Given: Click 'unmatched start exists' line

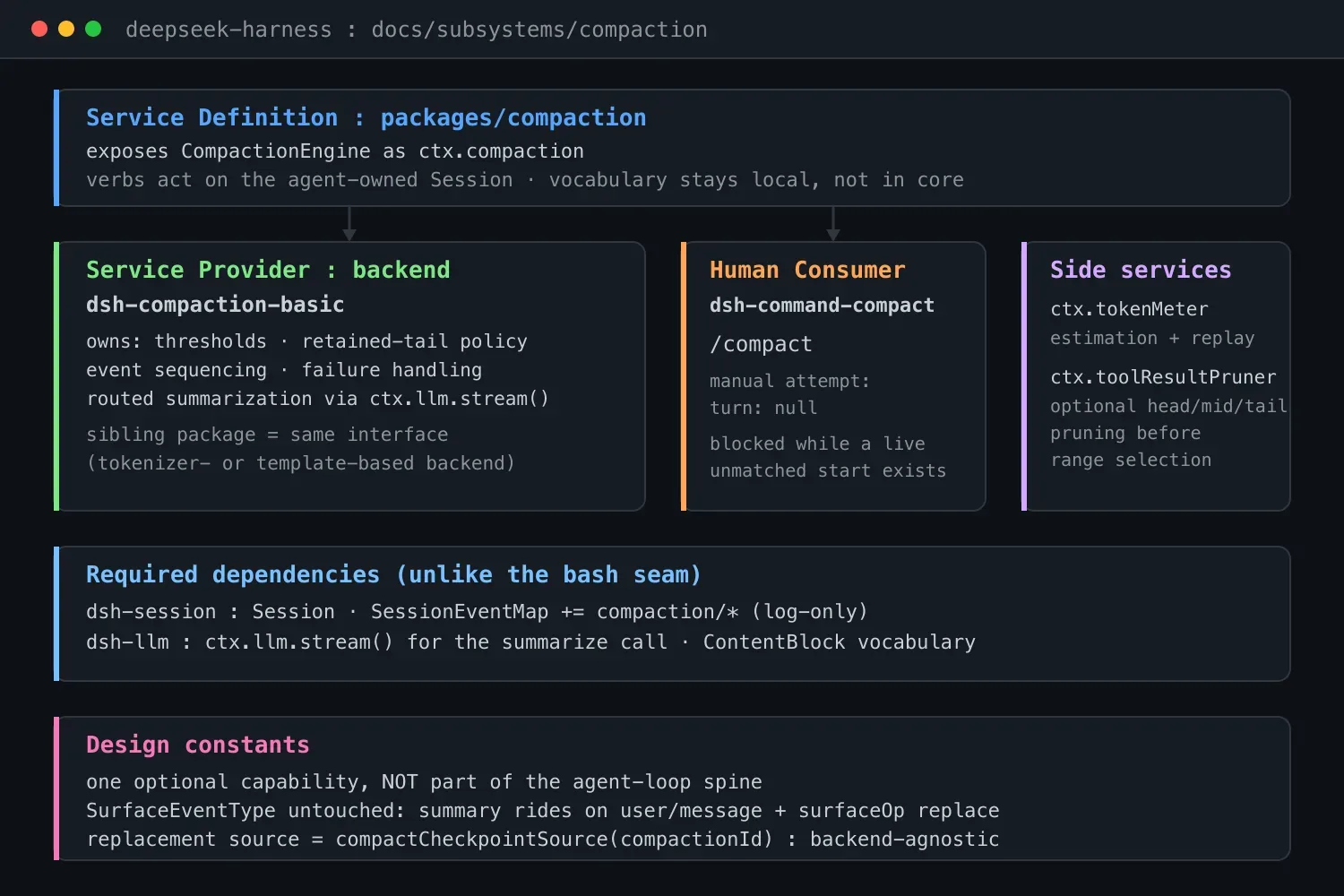Looking at the screenshot, I should [x=828, y=470].
